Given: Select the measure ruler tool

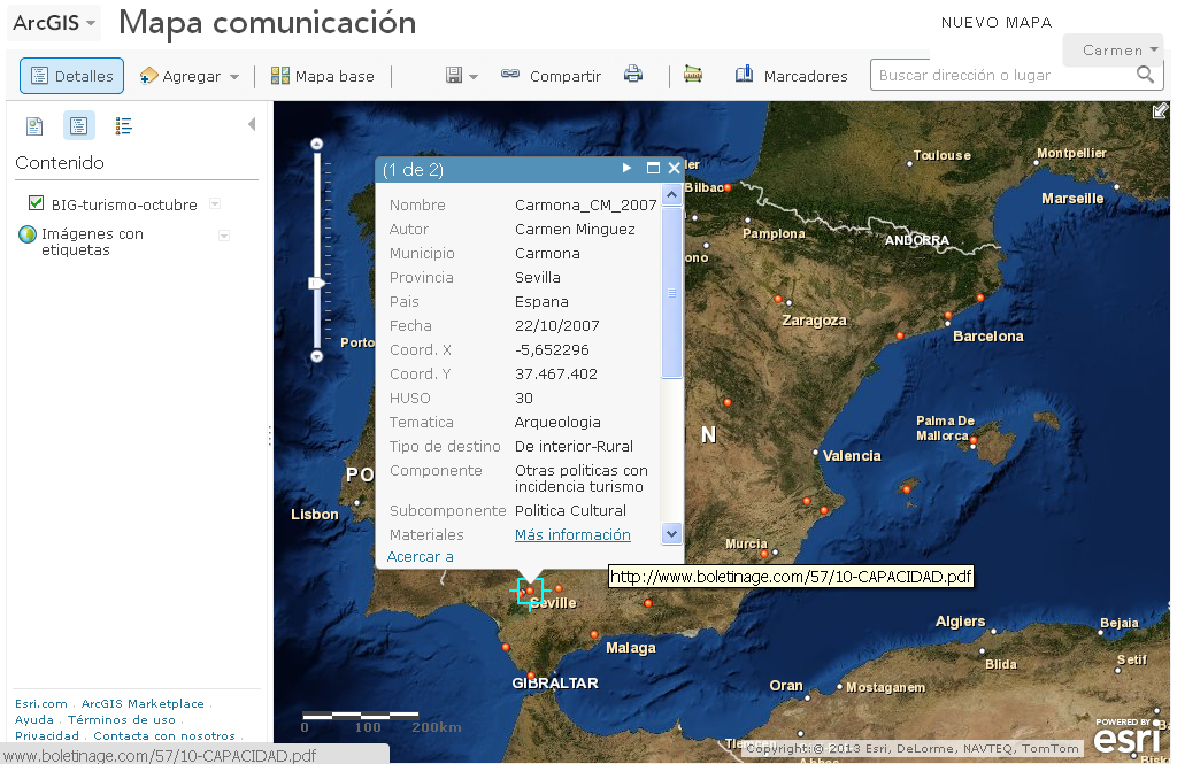Looking at the screenshot, I should [693, 74].
